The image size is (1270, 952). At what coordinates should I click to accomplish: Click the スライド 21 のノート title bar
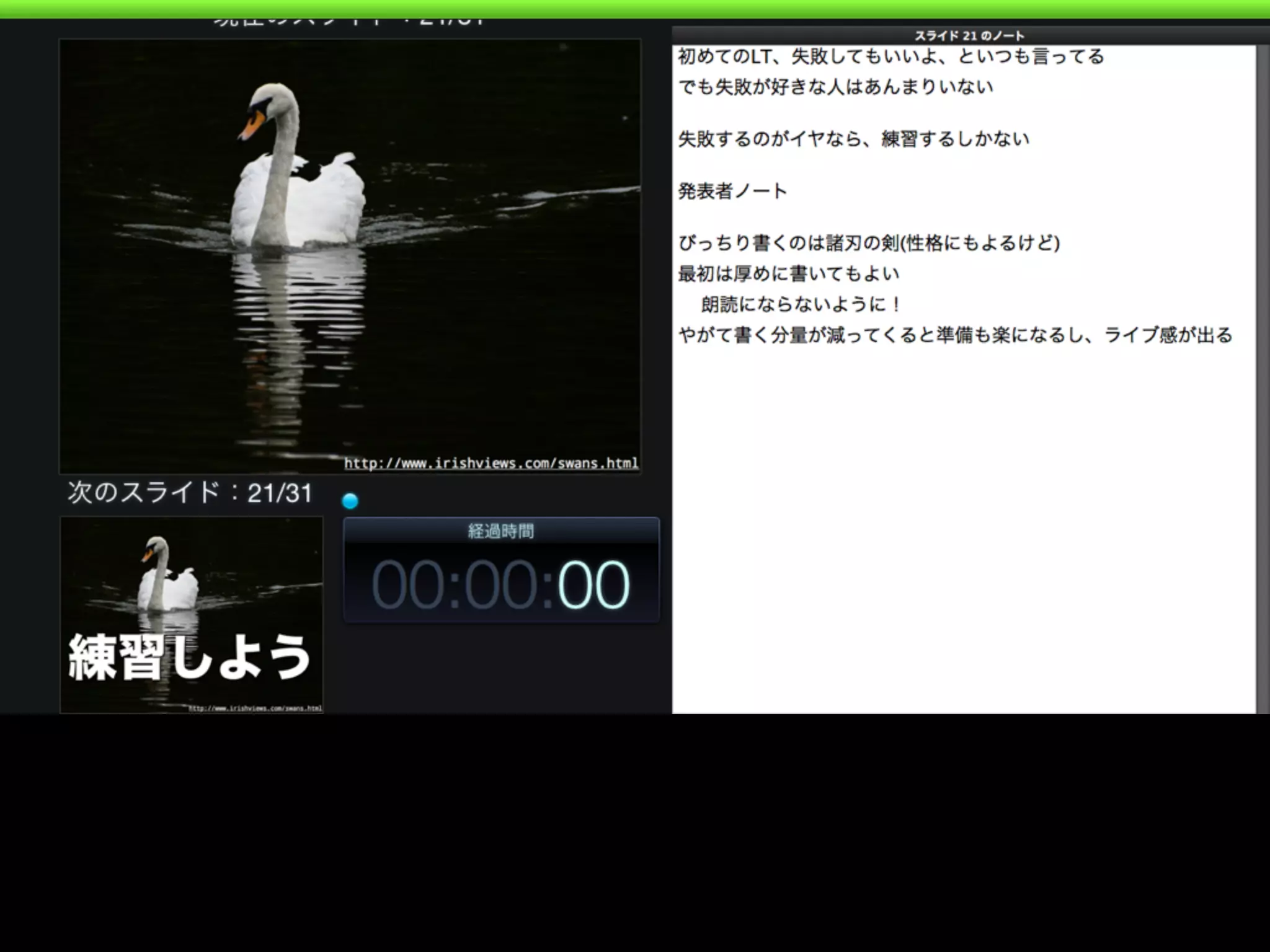tap(969, 35)
